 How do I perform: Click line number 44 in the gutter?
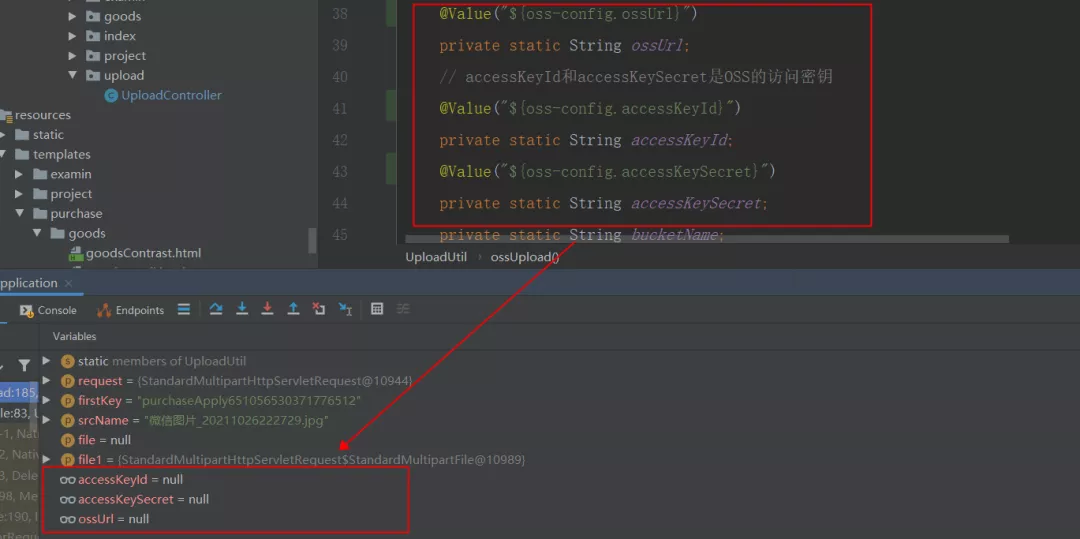339,204
